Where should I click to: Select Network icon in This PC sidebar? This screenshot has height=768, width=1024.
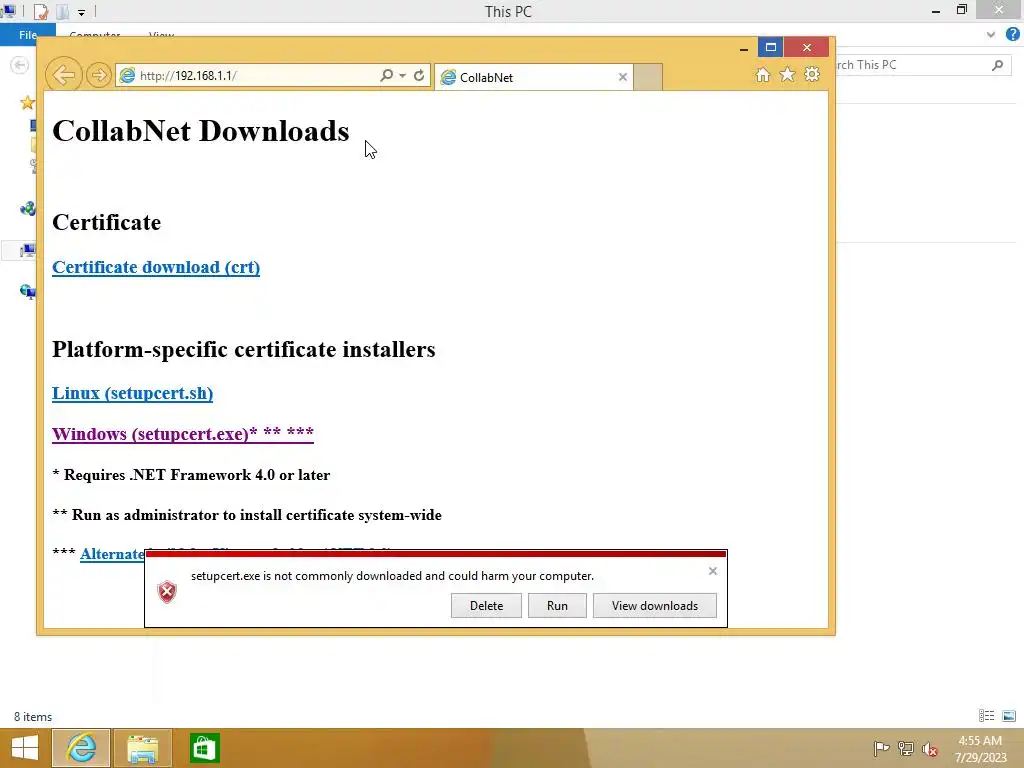tap(27, 291)
